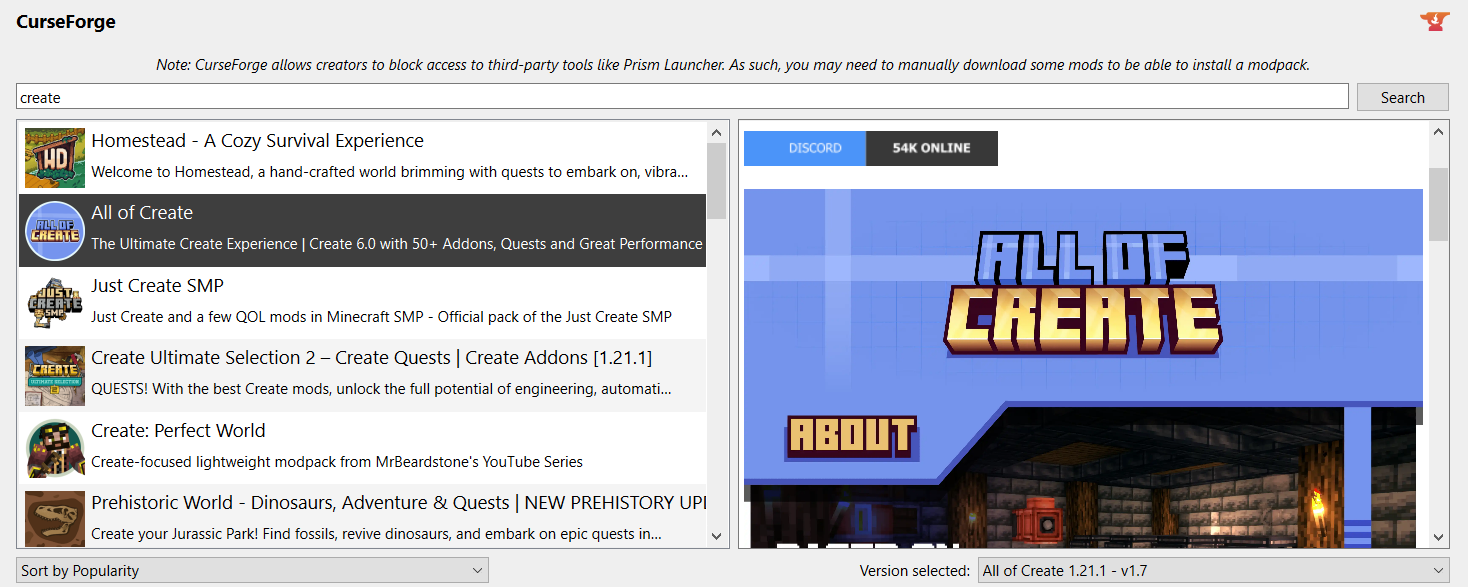
Task: Click the CurseForge anvil logo icon
Action: [x=1435, y=21]
